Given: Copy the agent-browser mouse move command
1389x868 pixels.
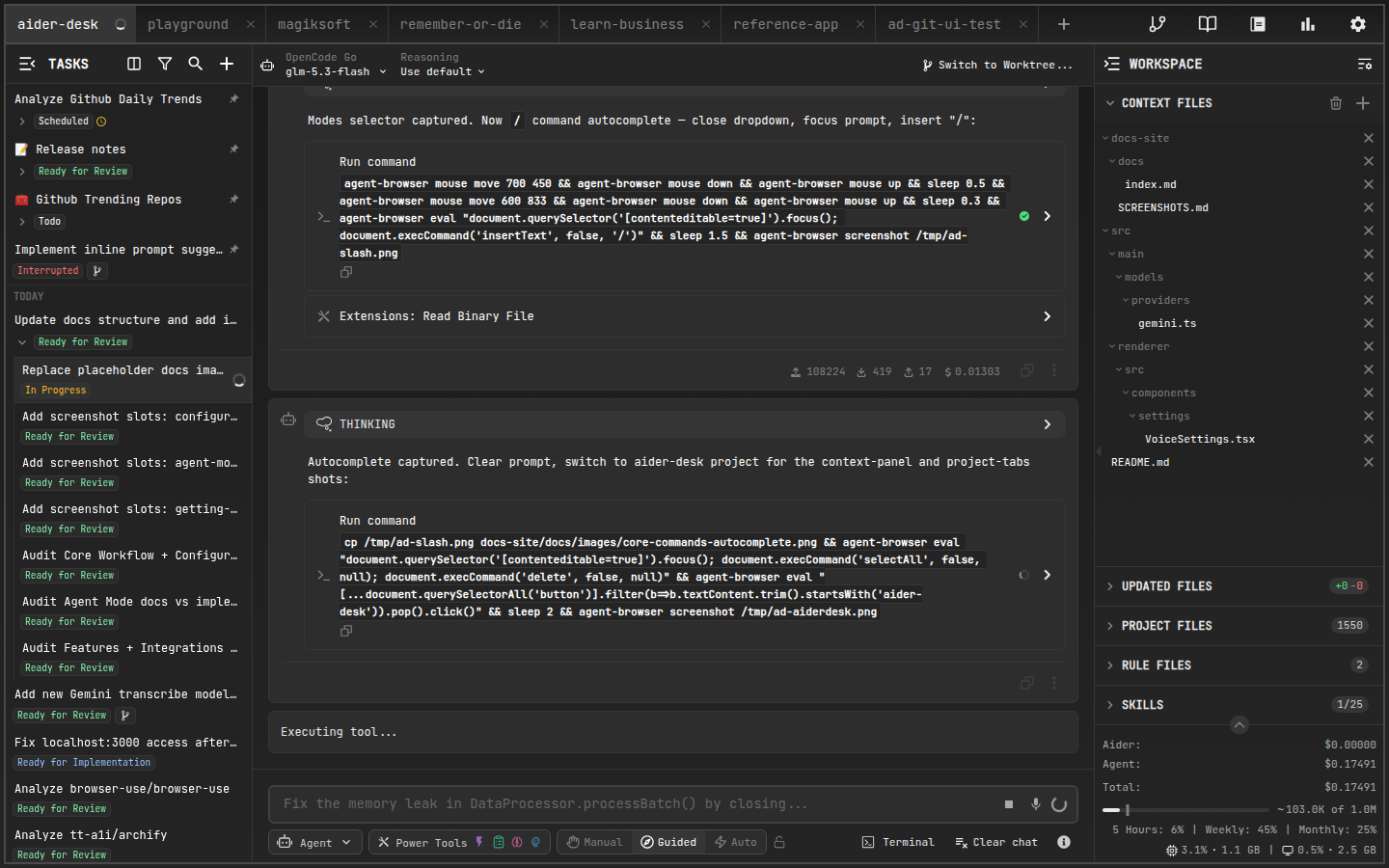Looking at the screenshot, I should (x=346, y=272).
